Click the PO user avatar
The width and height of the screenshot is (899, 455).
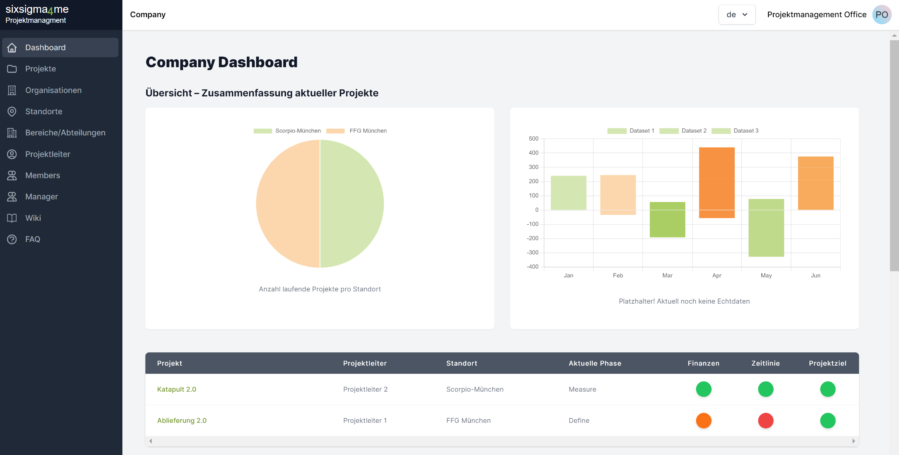click(882, 14)
